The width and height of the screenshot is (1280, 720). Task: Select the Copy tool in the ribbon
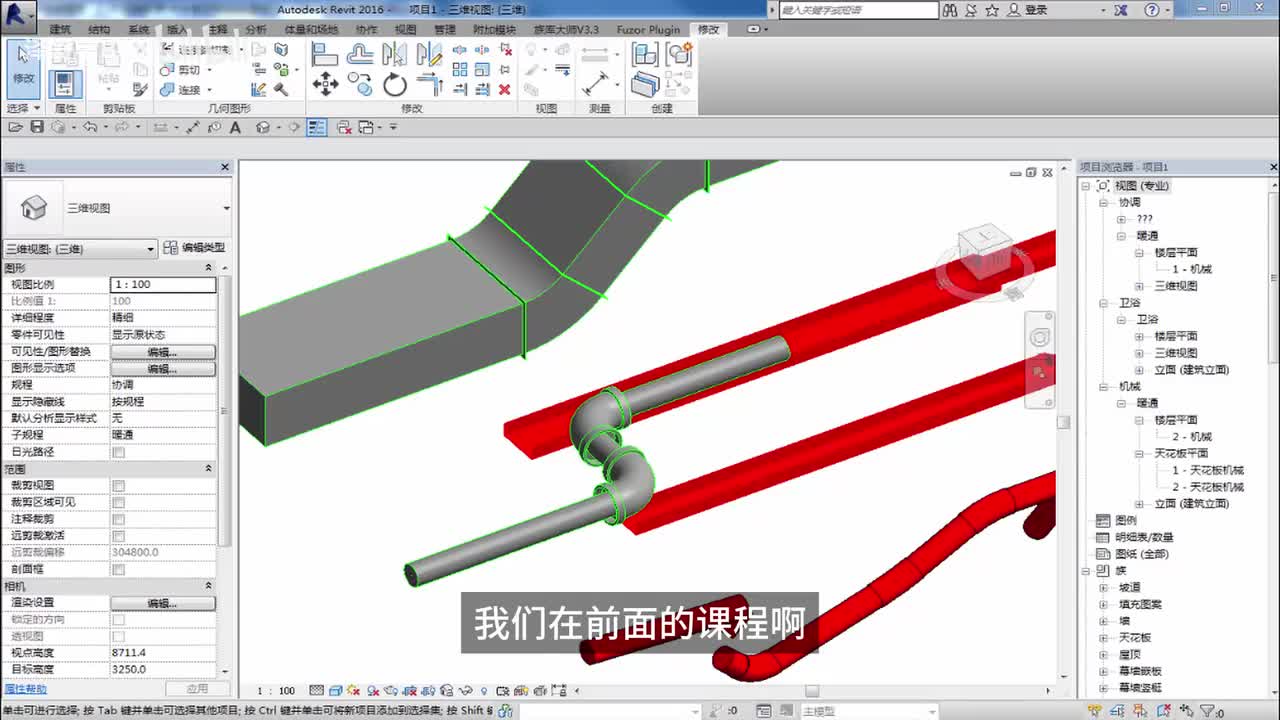tap(360, 84)
